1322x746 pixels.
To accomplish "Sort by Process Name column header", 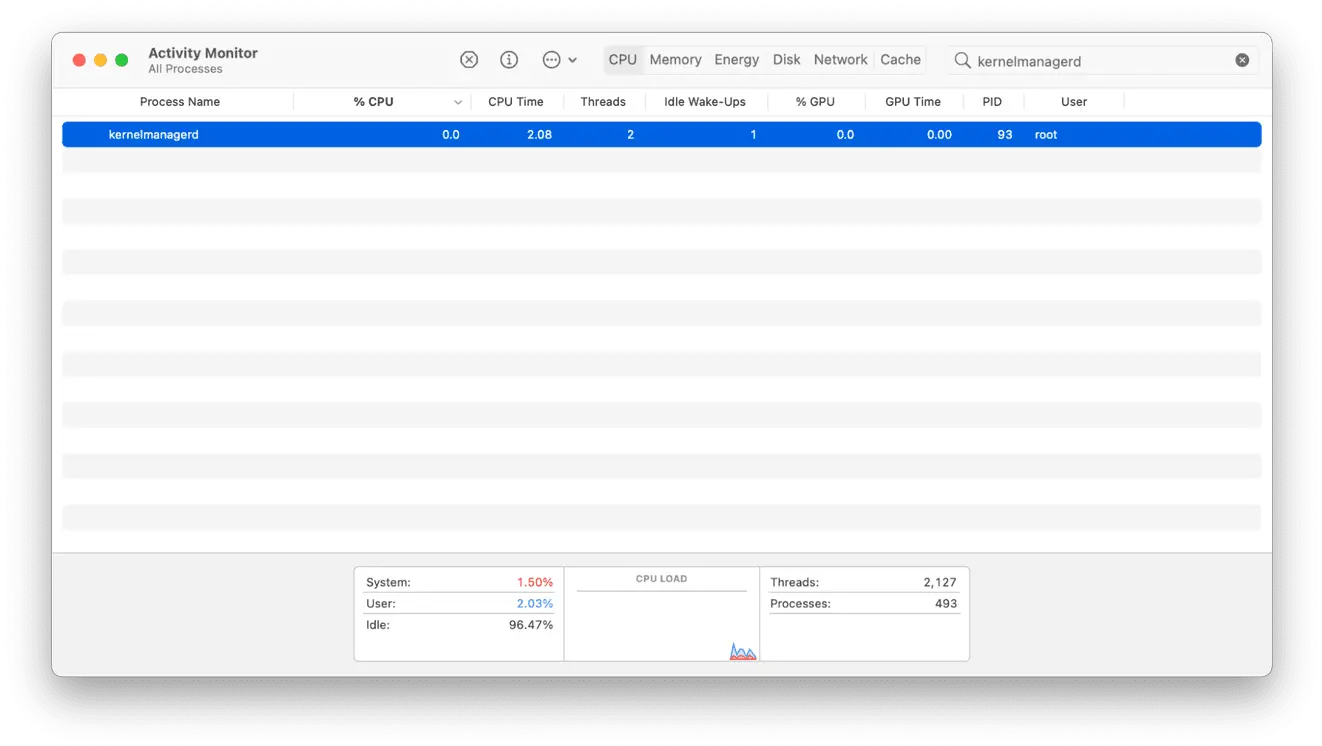I will click(180, 102).
